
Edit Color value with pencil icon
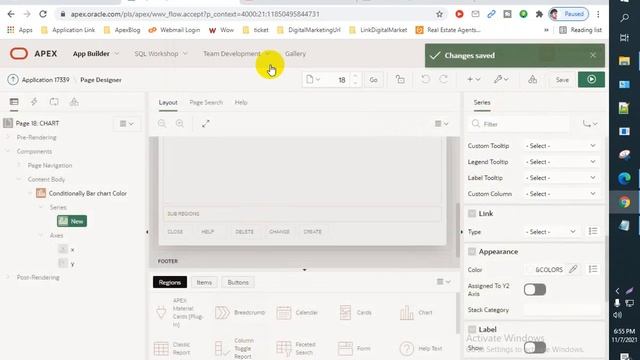(573, 269)
